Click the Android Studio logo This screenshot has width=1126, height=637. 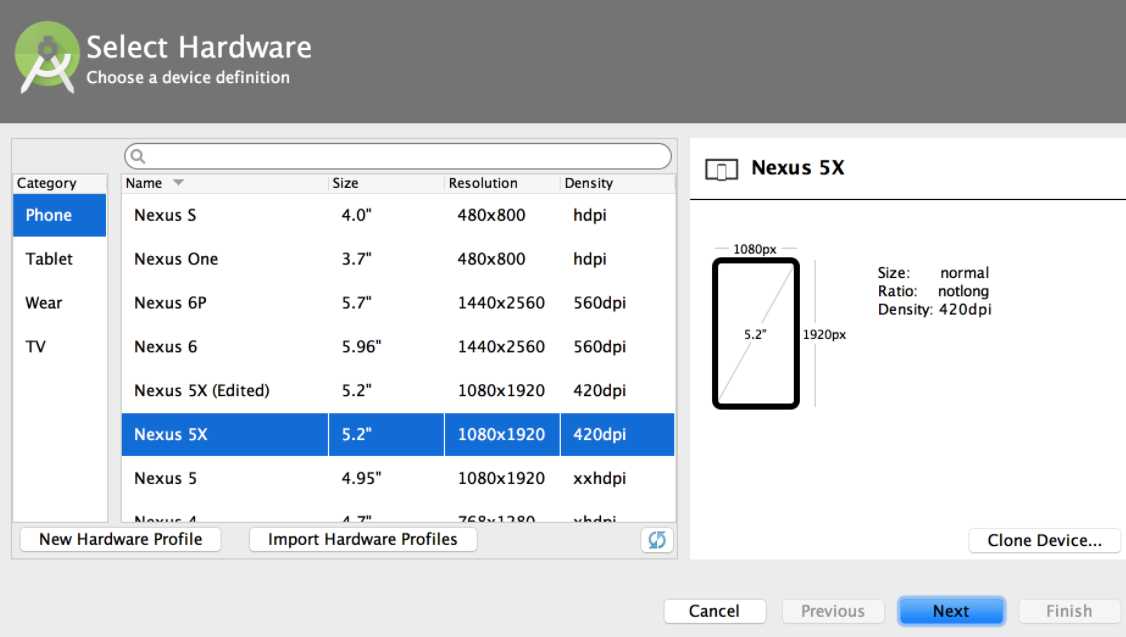(47, 57)
